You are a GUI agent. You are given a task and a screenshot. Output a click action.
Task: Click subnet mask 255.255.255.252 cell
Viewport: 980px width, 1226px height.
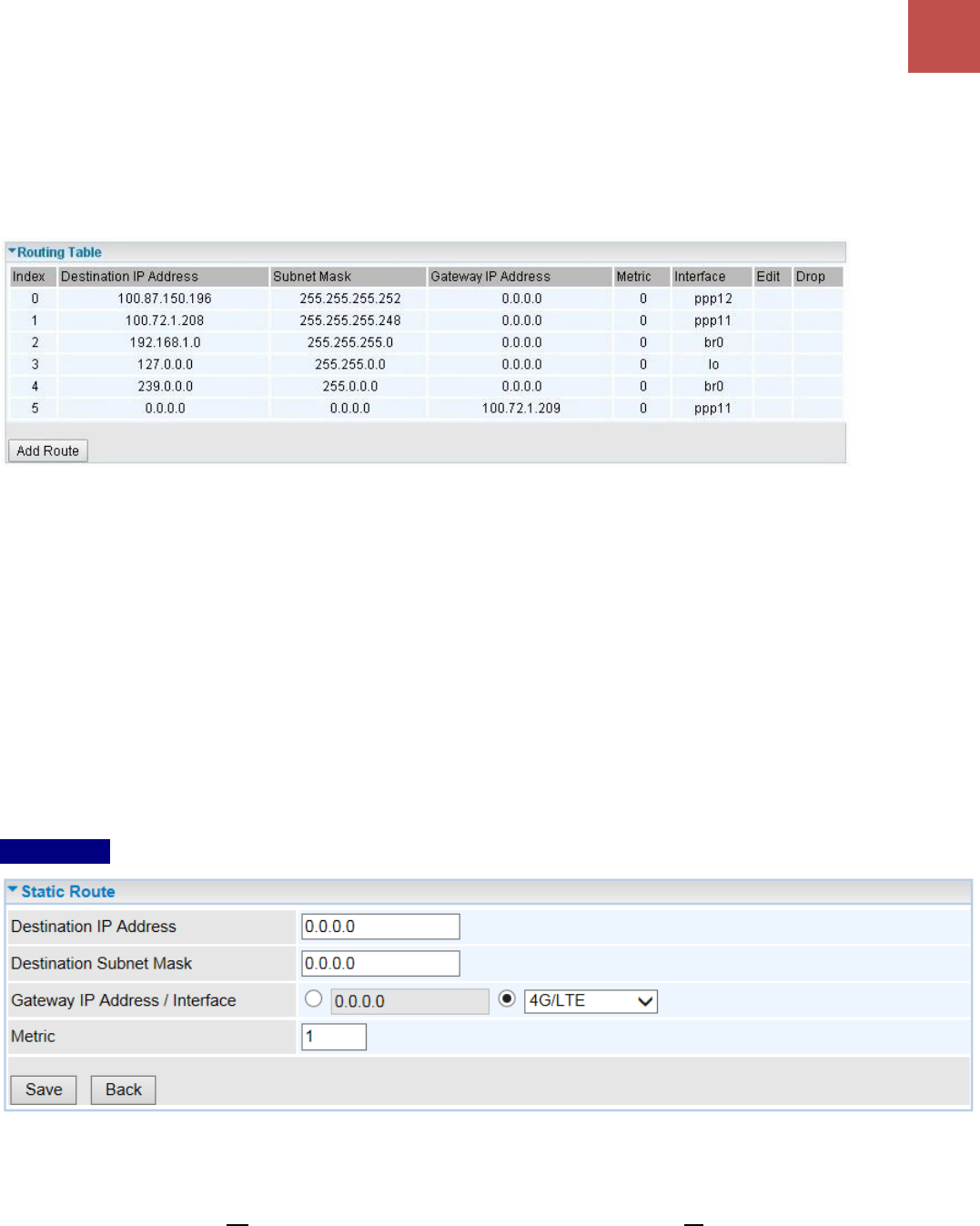coord(350,299)
